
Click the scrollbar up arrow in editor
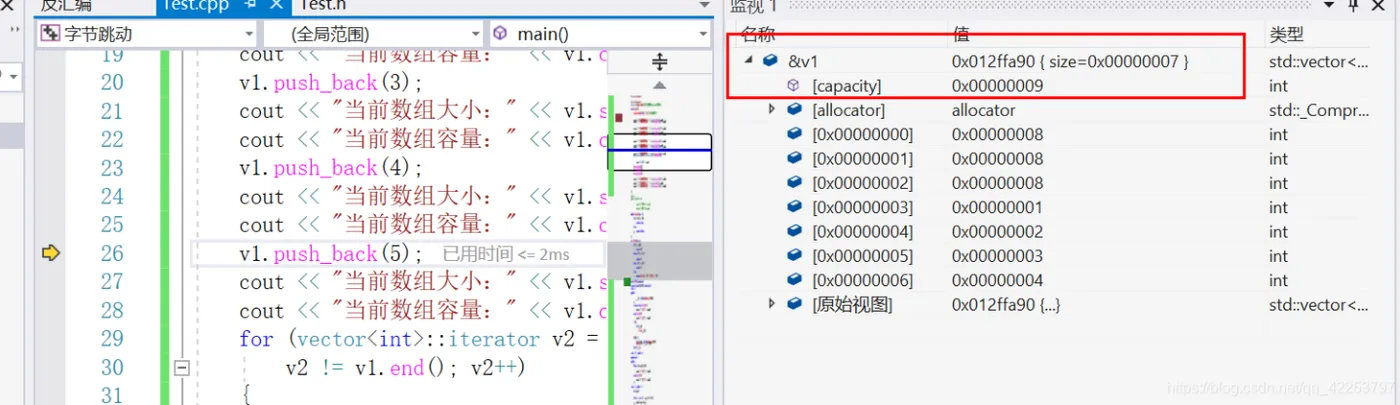(x=659, y=85)
